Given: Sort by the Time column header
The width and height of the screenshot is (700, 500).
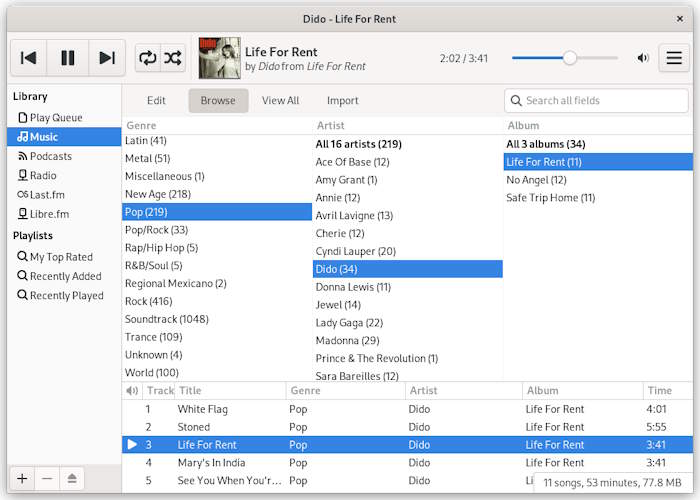Looking at the screenshot, I should [x=668, y=391].
